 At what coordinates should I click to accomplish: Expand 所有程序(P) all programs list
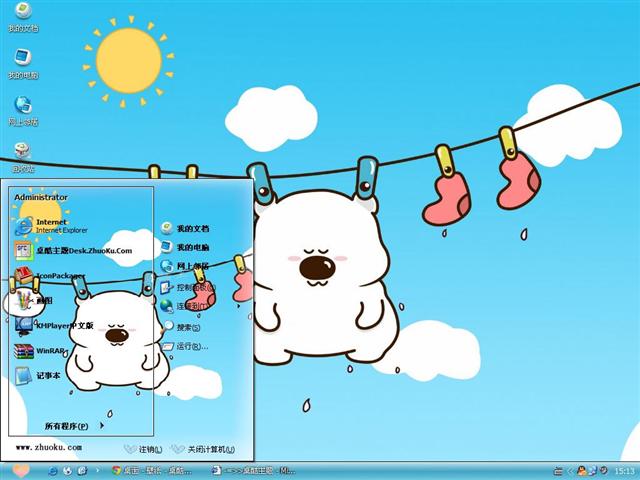pyautogui.click(x=74, y=426)
